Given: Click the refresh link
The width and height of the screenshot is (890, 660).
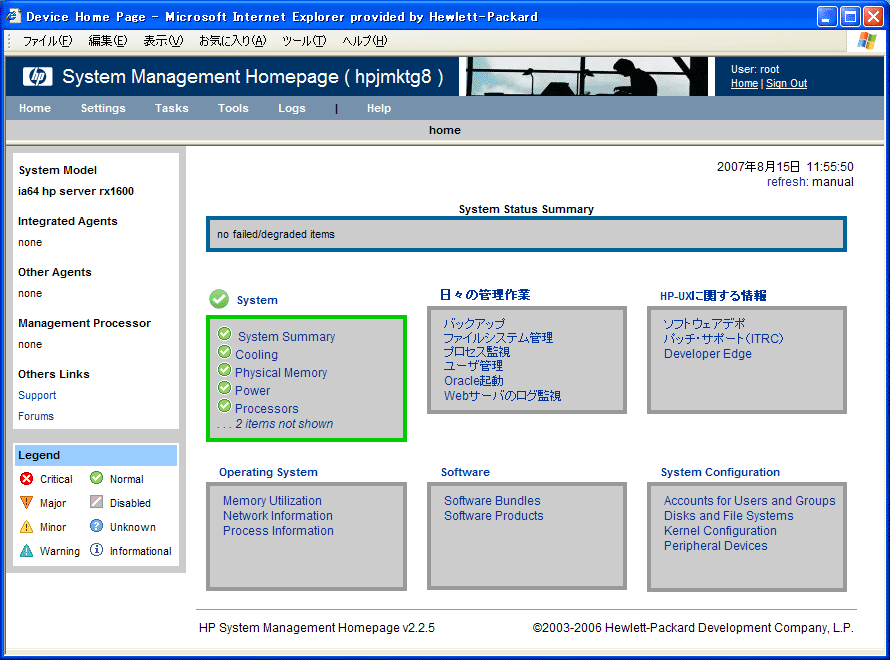Looking at the screenshot, I should pos(787,182).
